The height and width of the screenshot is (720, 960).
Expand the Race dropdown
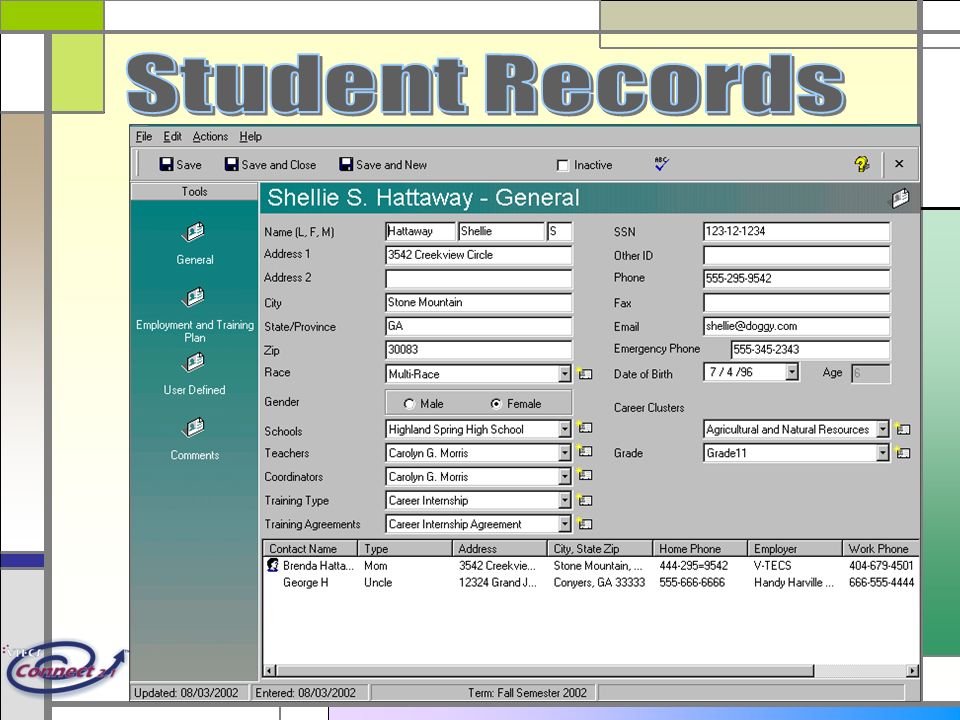(564, 373)
